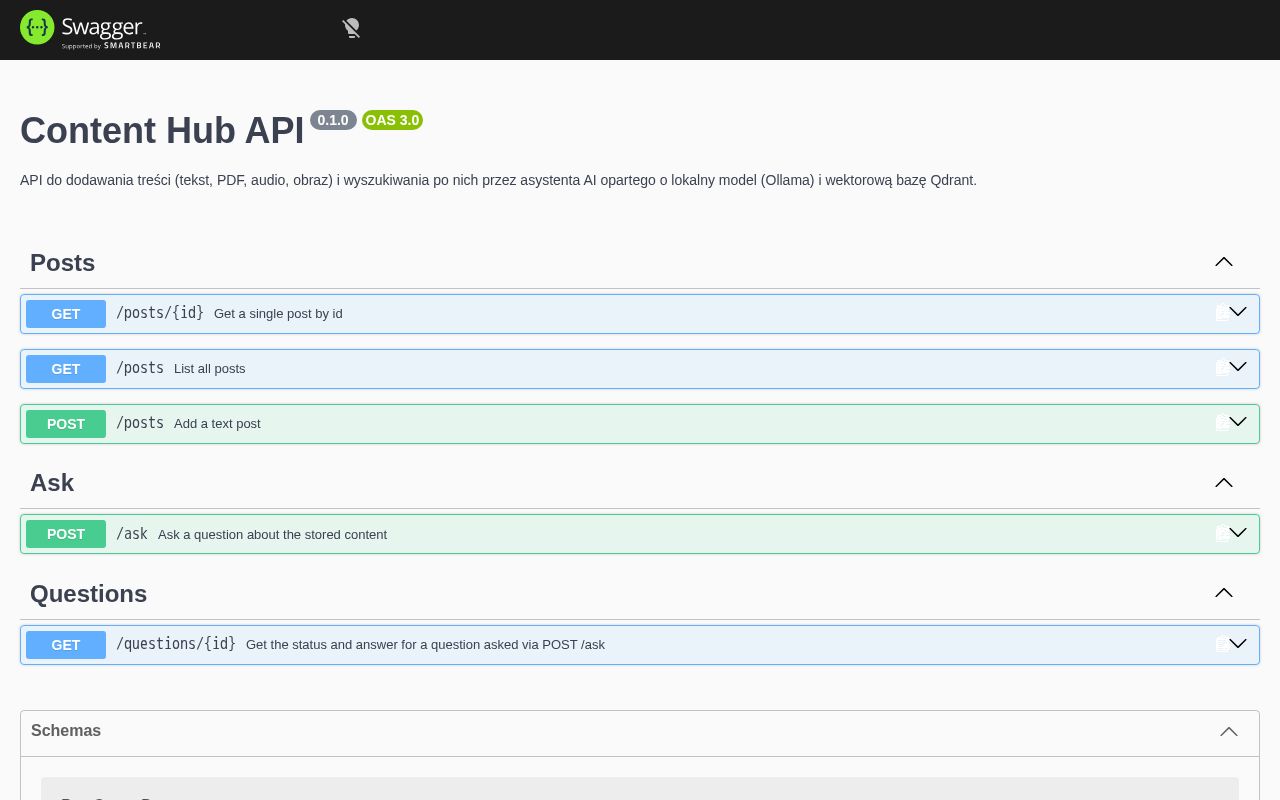Expand the List all posts operation arrow
1280x800 pixels.
(x=1238, y=367)
